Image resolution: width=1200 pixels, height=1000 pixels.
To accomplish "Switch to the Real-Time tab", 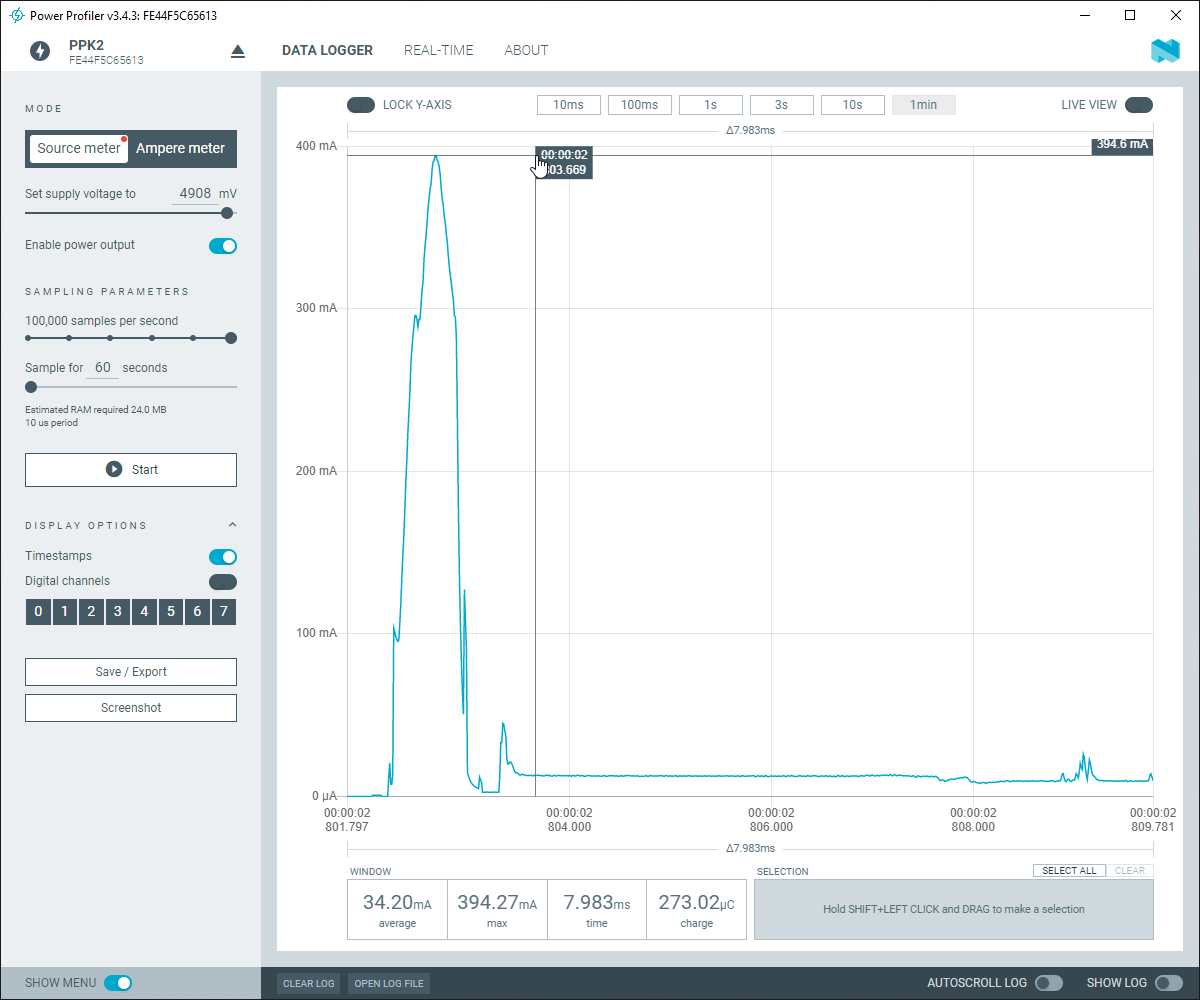I will pyautogui.click(x=438, y=50).
